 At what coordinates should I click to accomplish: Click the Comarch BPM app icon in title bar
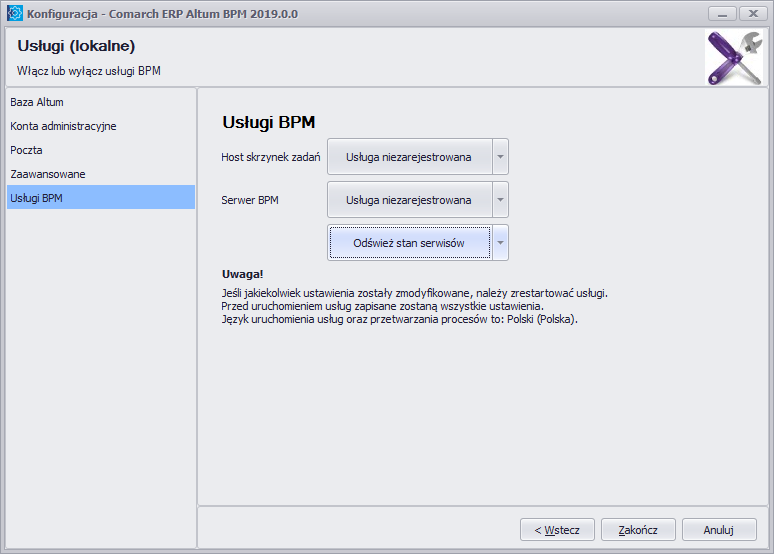tap(14, 13)
